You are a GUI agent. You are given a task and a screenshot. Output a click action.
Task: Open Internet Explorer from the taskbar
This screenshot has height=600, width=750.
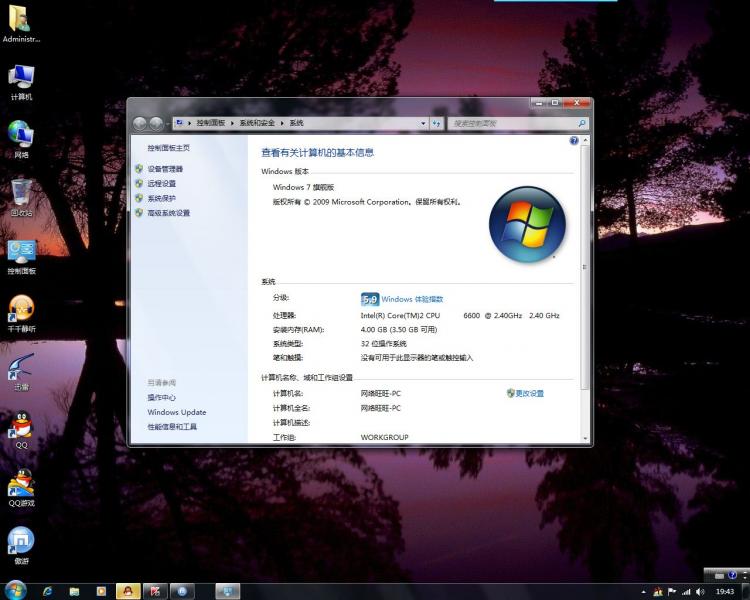(47, 591)
